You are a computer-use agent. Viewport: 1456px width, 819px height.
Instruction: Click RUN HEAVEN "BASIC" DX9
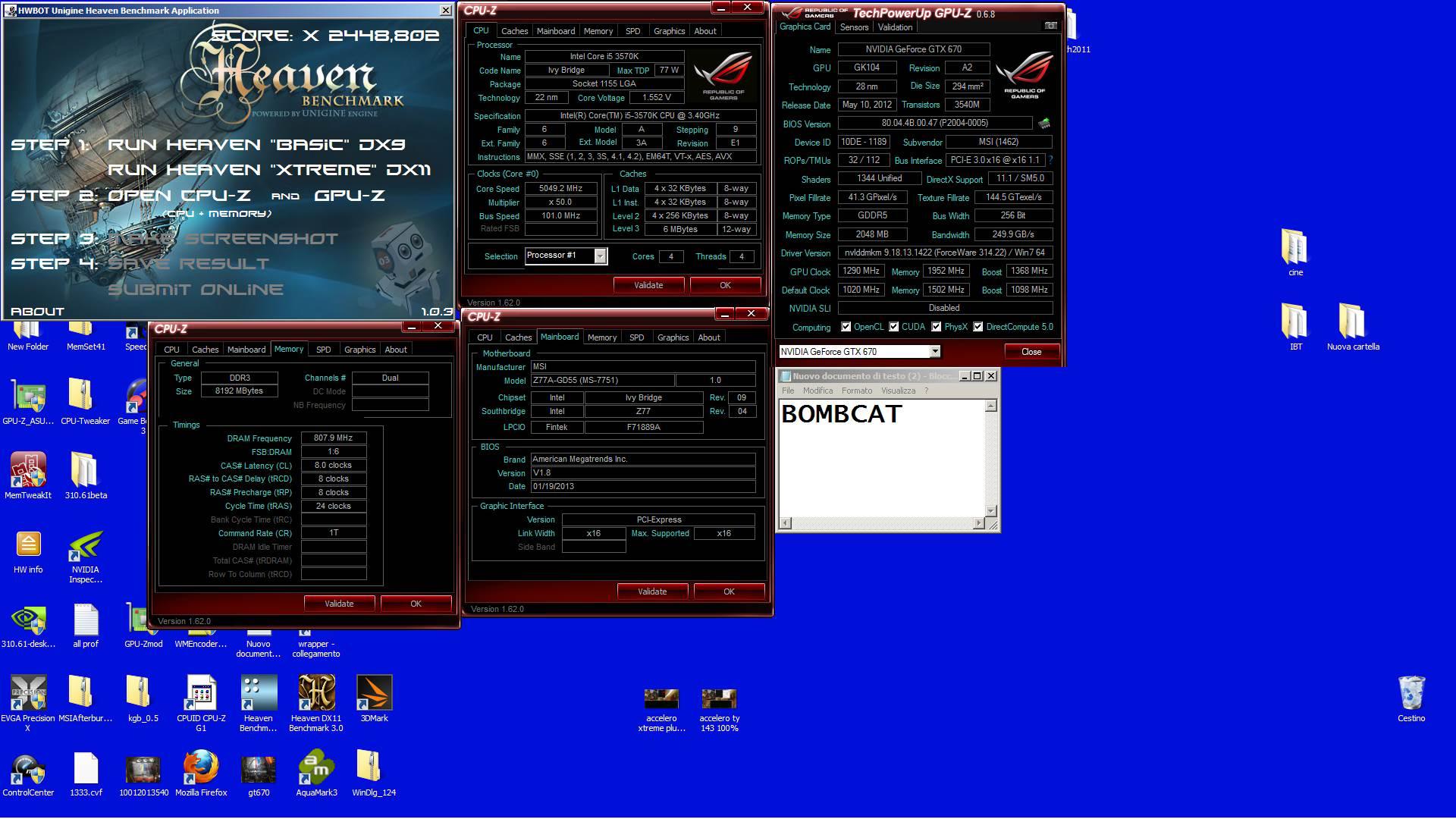(256, 144)
